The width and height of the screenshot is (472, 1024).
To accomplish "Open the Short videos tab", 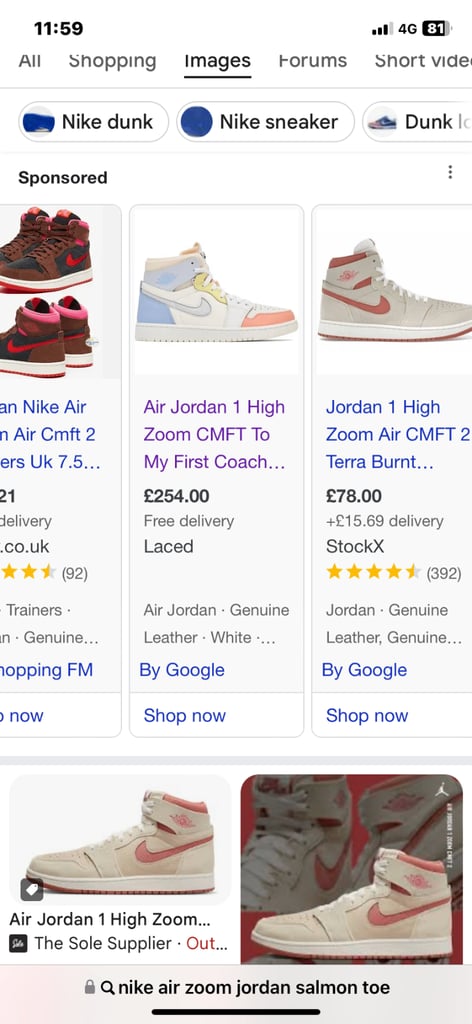I will pyautogui.click(x=423, y=61).
